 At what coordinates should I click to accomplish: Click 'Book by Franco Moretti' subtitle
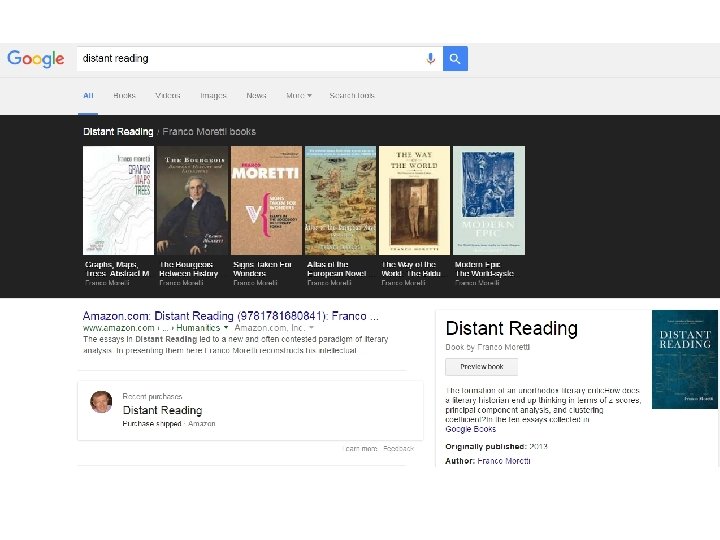(488, 347)
